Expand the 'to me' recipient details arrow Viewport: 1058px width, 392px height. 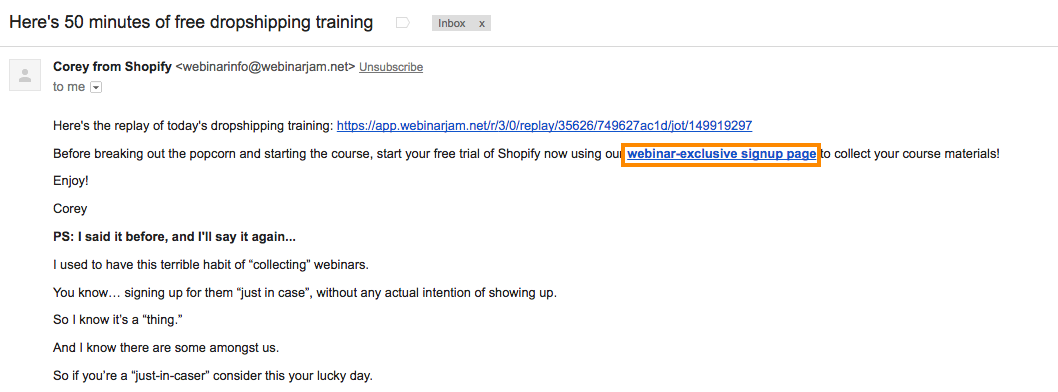(96, 87)
